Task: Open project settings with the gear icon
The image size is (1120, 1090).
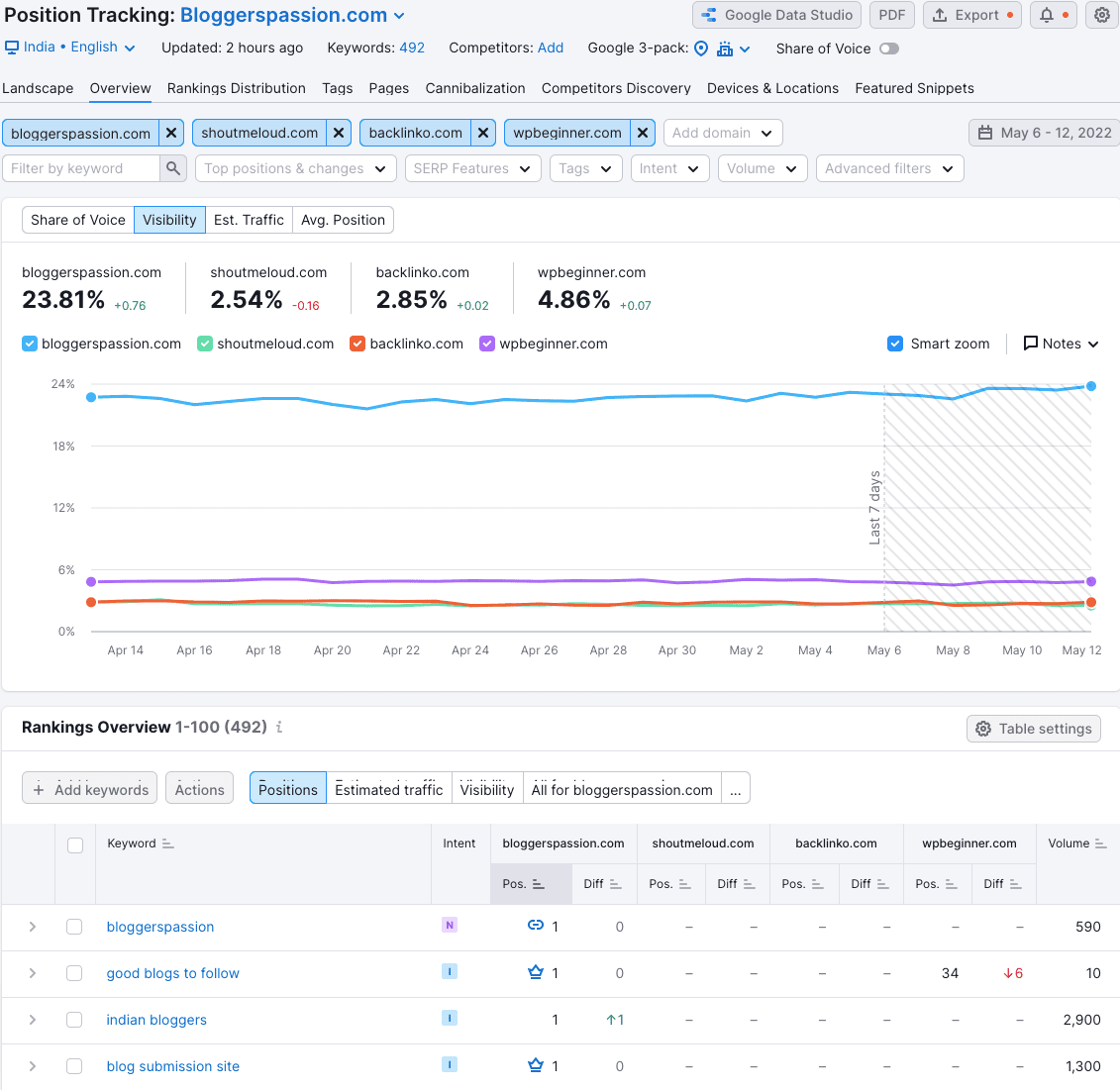Action: (x=1101, y=15)
